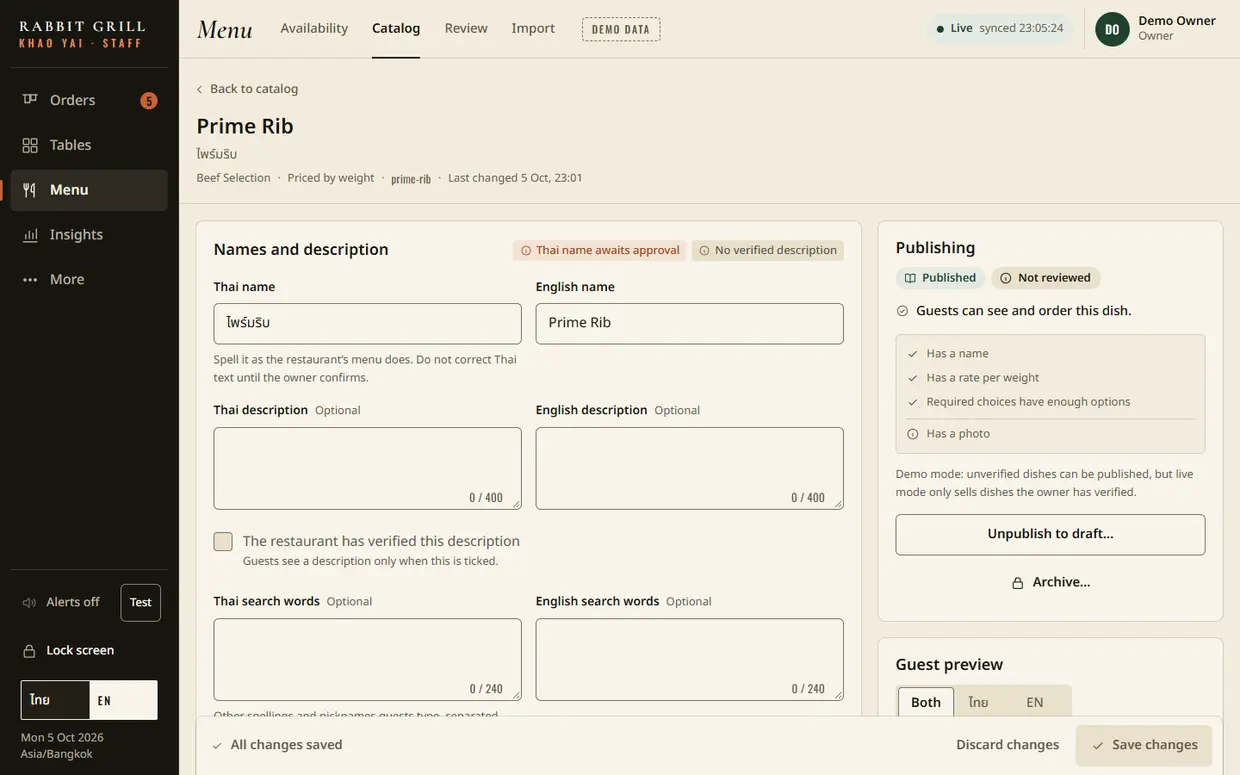Viewport: 1240px width, 775px height.
Task: Click the No verified description info icon
Action: (x=704, y=251)
